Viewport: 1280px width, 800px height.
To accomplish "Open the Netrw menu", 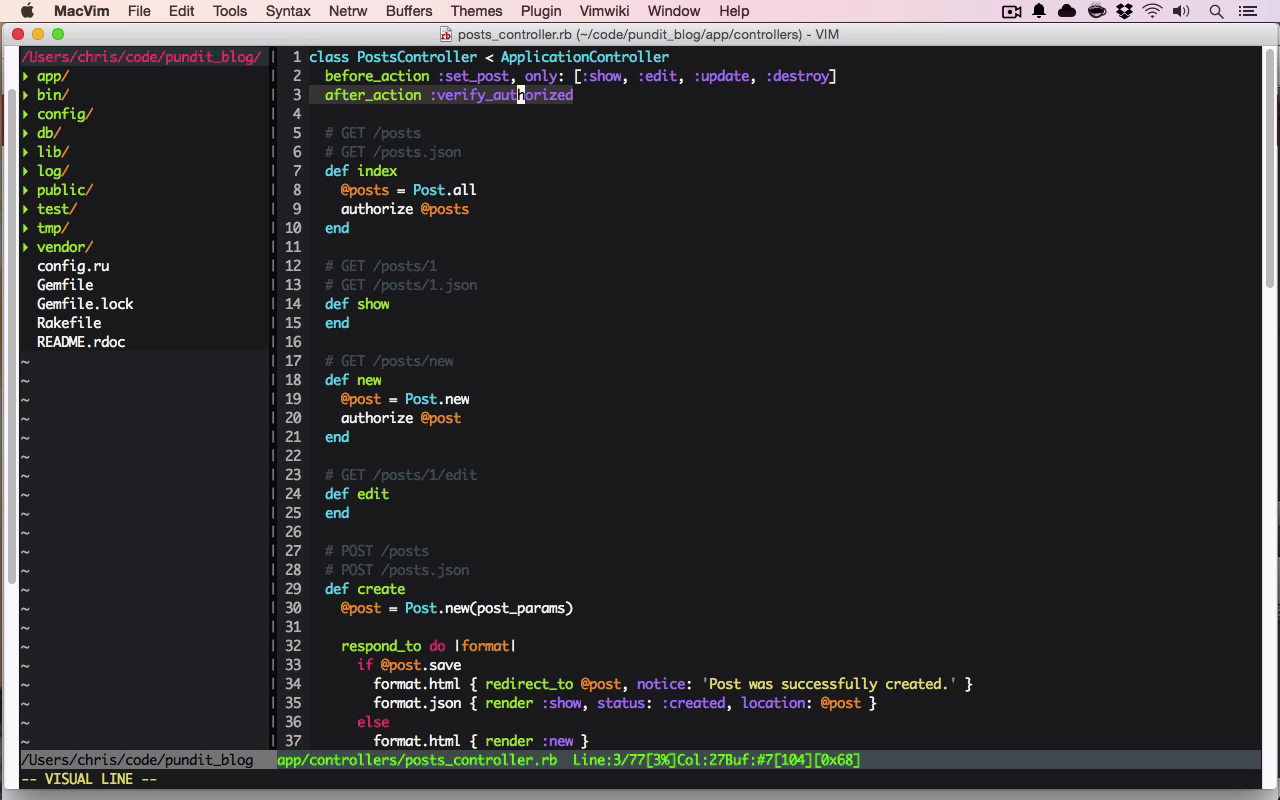I will point(347,11).
